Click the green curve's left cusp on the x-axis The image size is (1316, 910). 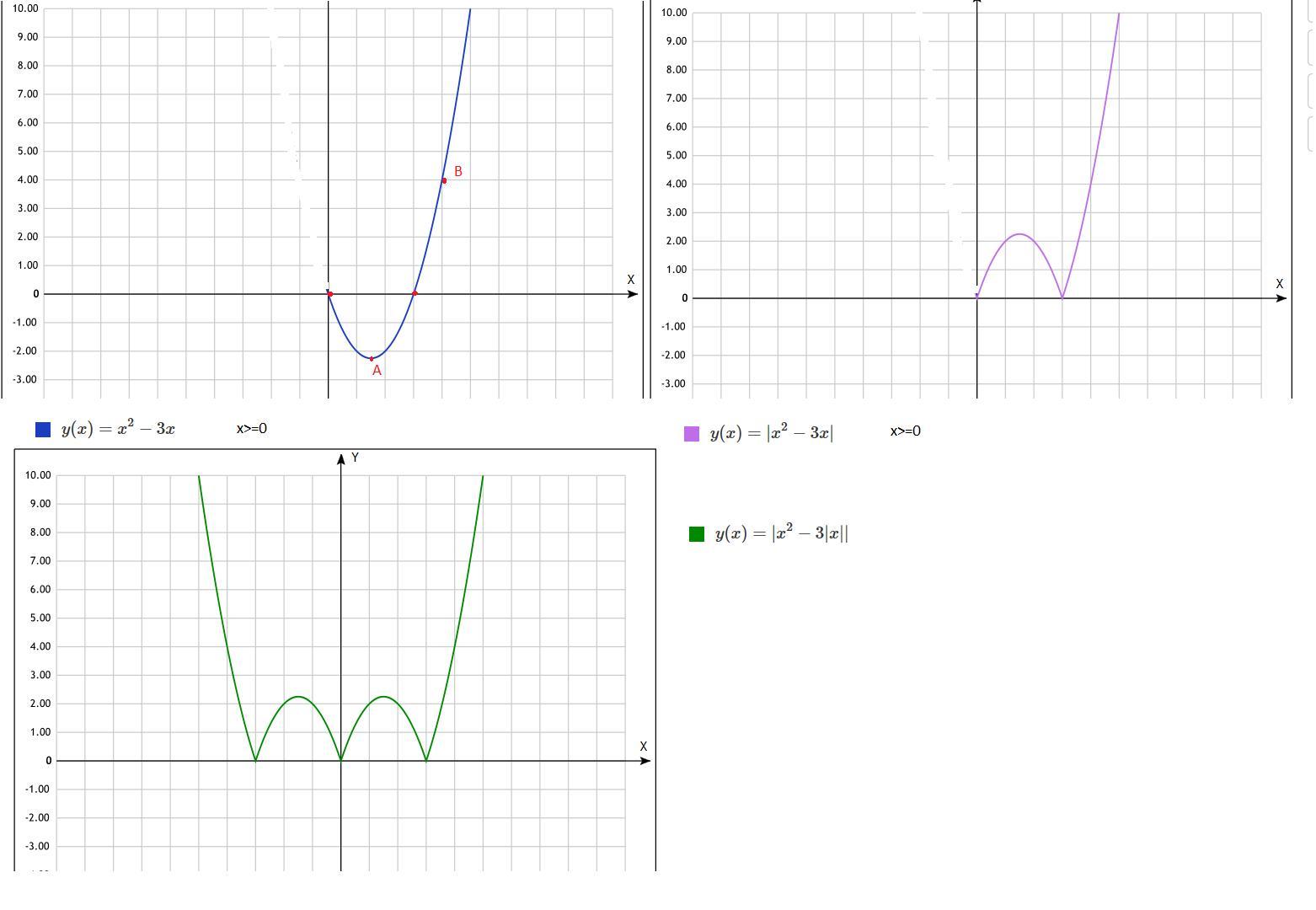pos(255,760)
